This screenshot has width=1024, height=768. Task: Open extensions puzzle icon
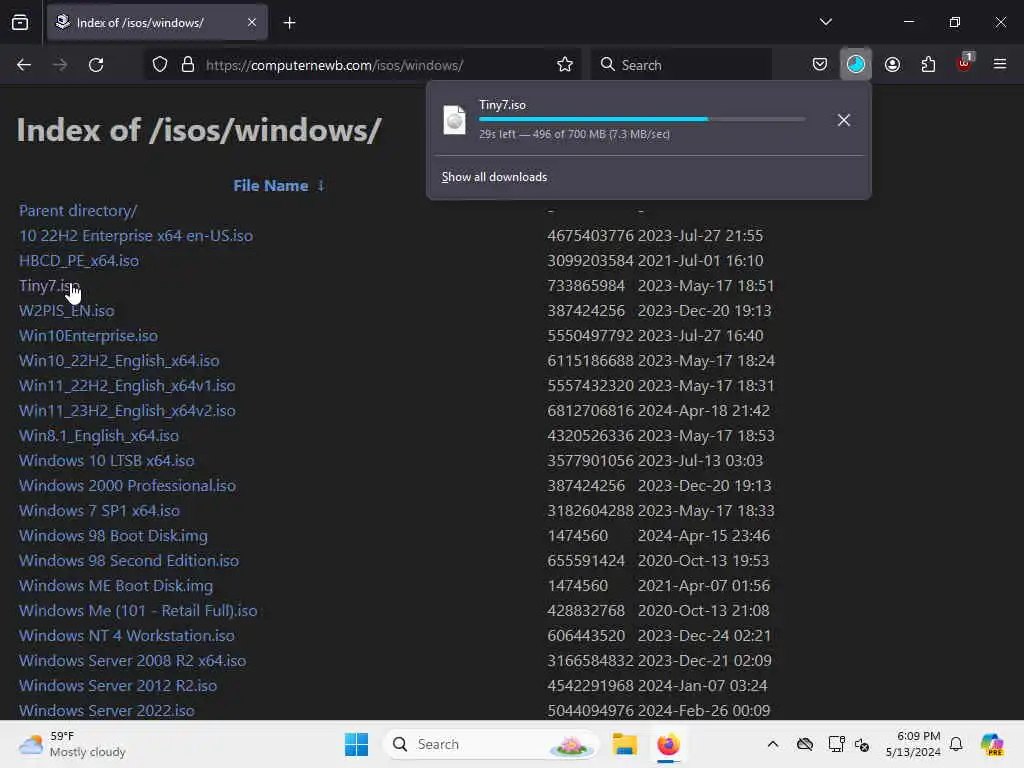pos(928,65)
